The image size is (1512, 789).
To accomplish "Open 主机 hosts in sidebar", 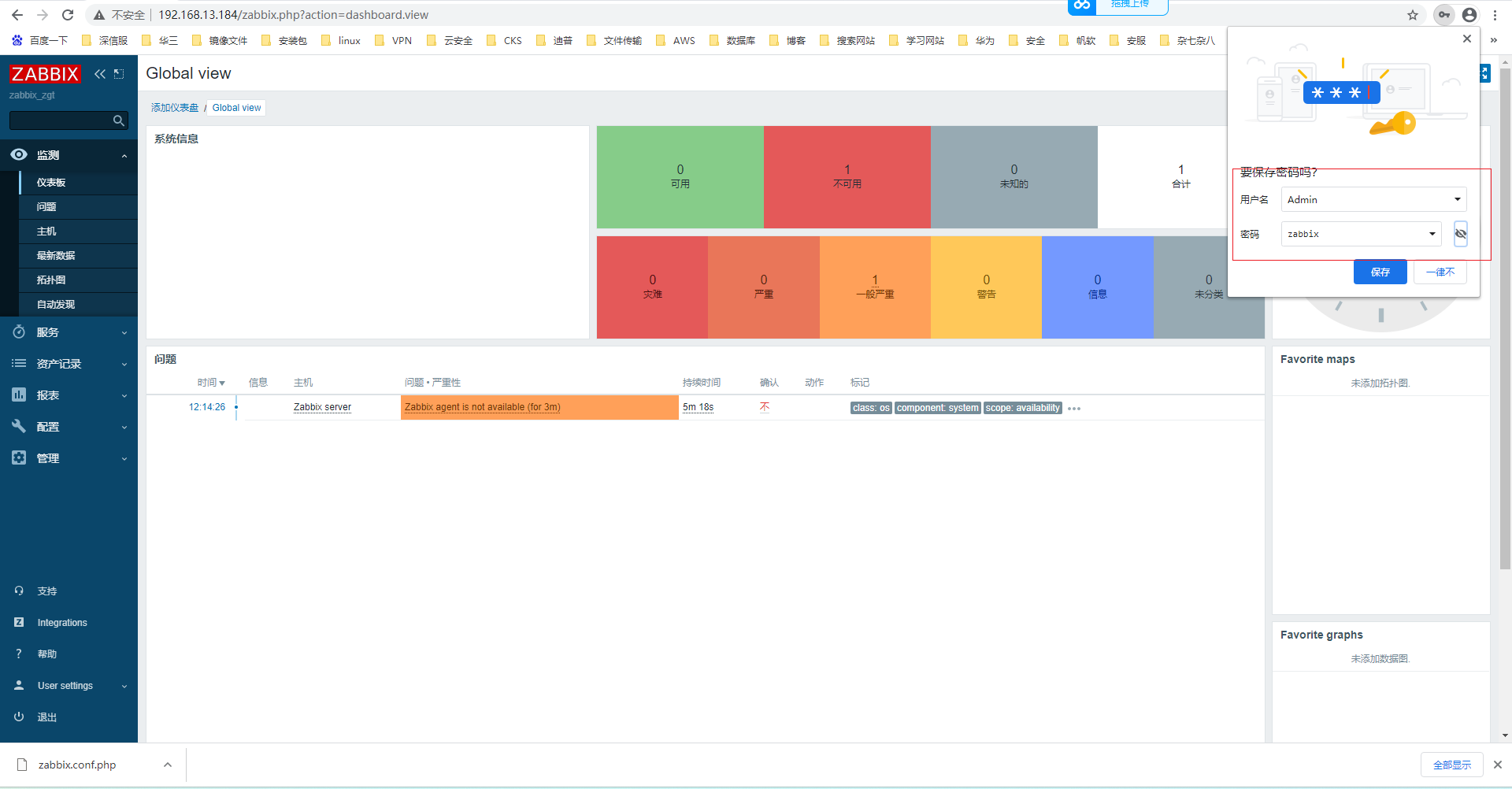I will tap(79, 232).
